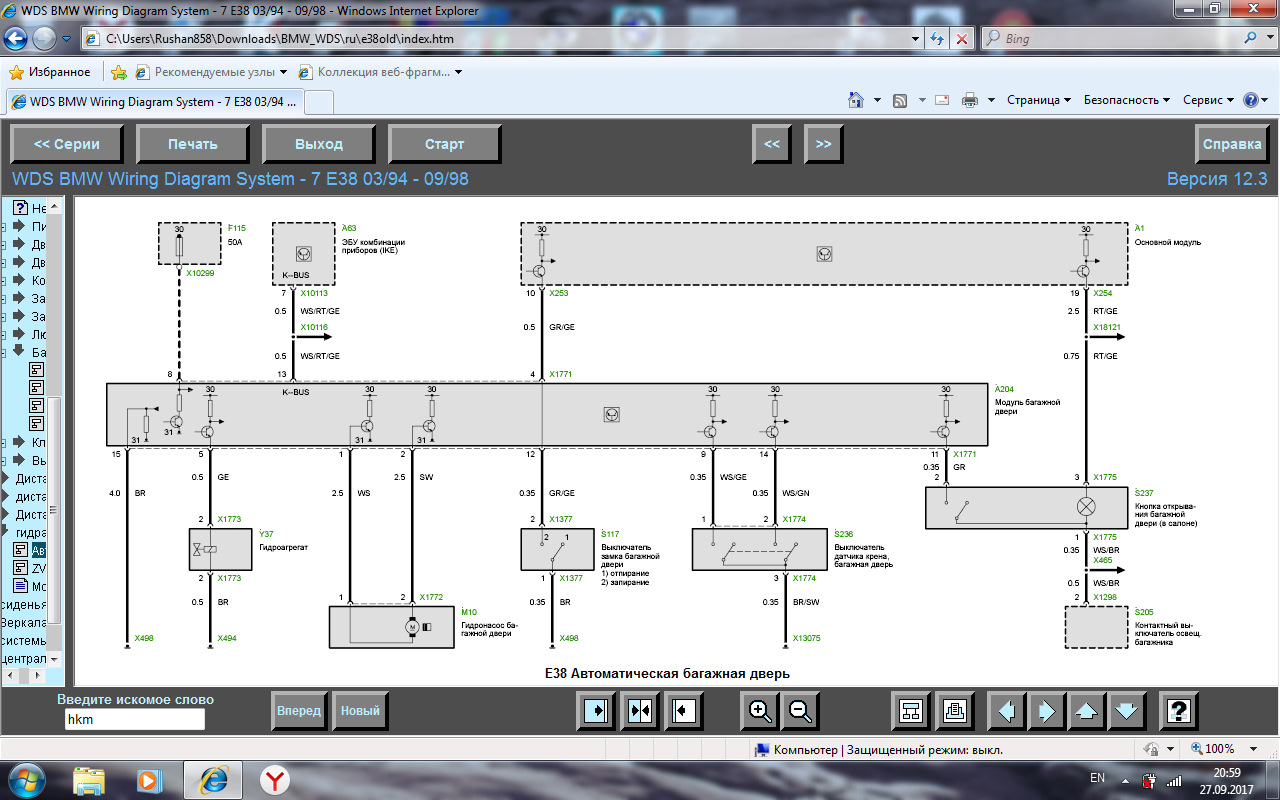Open a new empty browser tab

pyautogui.click(x=318, y=102)
